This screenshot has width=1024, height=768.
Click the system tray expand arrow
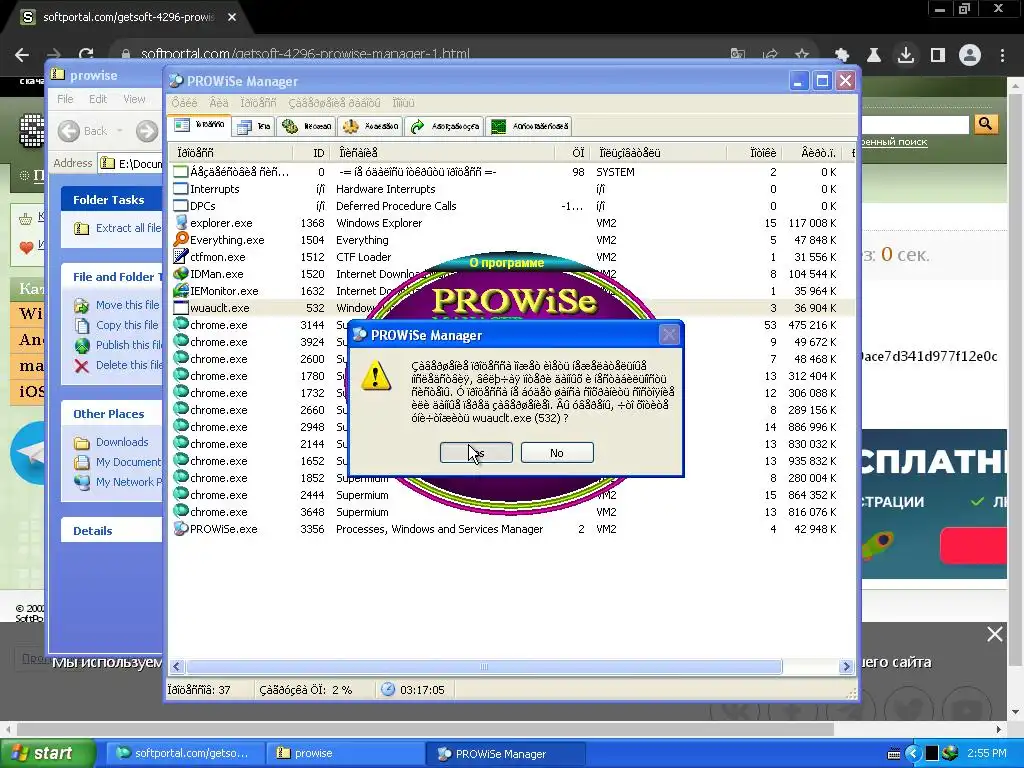pyautogui.click(x=913, y=754)
